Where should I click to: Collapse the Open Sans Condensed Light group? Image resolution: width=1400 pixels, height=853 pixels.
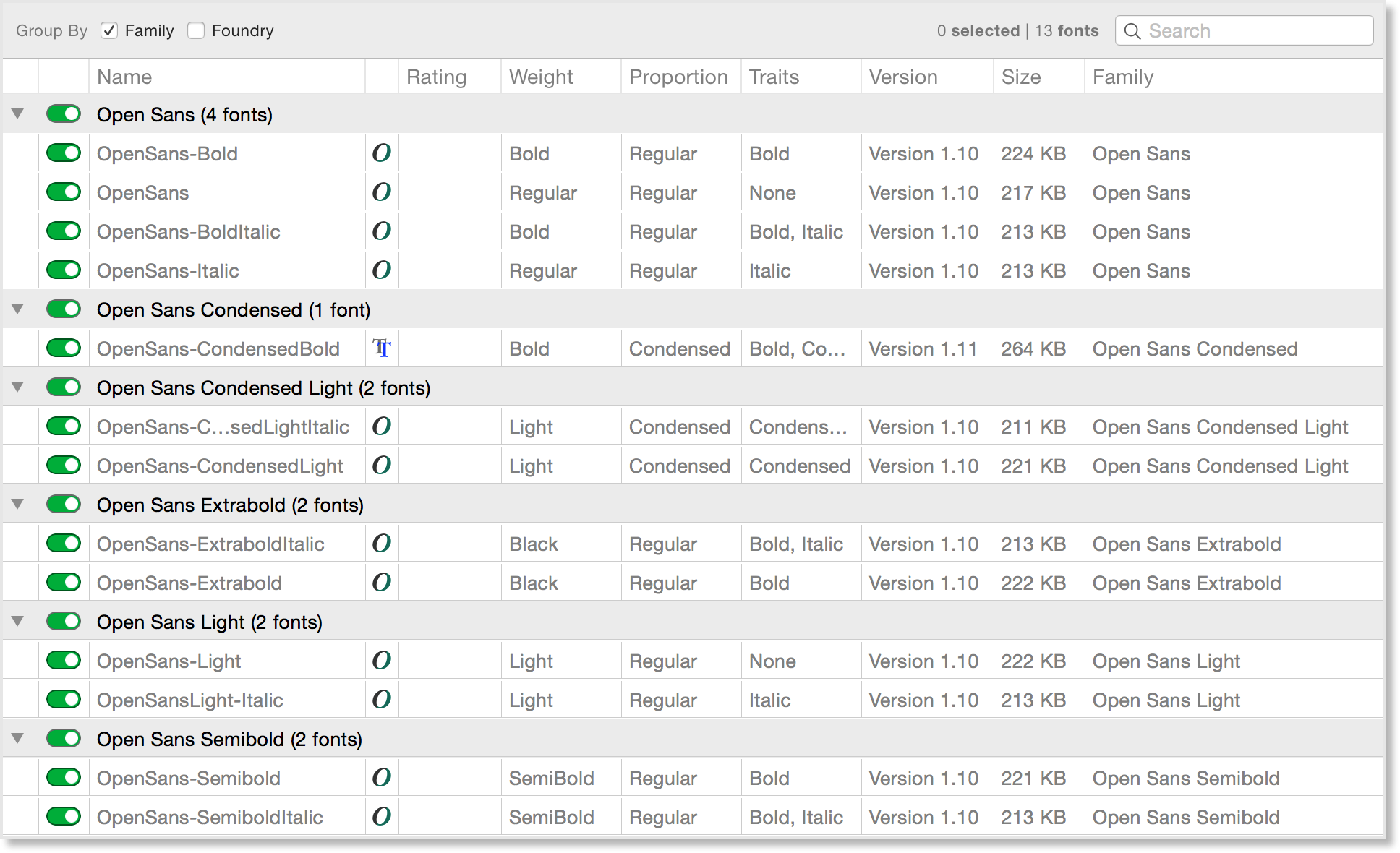click(18, 387)
